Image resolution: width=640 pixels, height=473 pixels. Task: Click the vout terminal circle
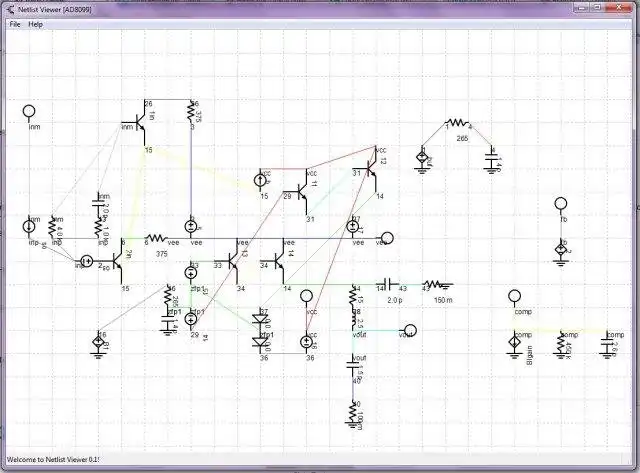point(410,330)
